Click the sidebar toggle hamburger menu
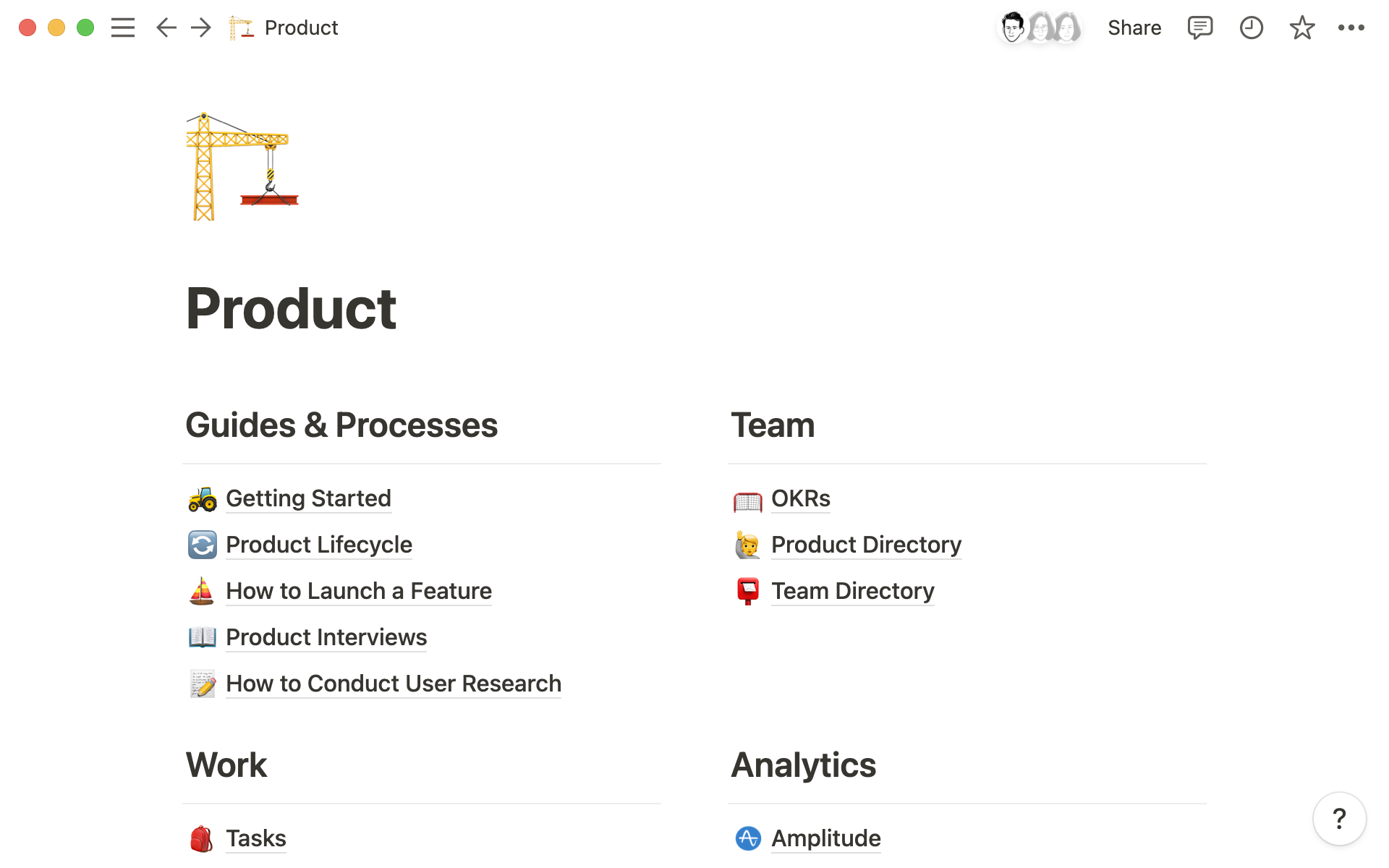This screenshot has width=1389, height=868. (x=123, y=27)
